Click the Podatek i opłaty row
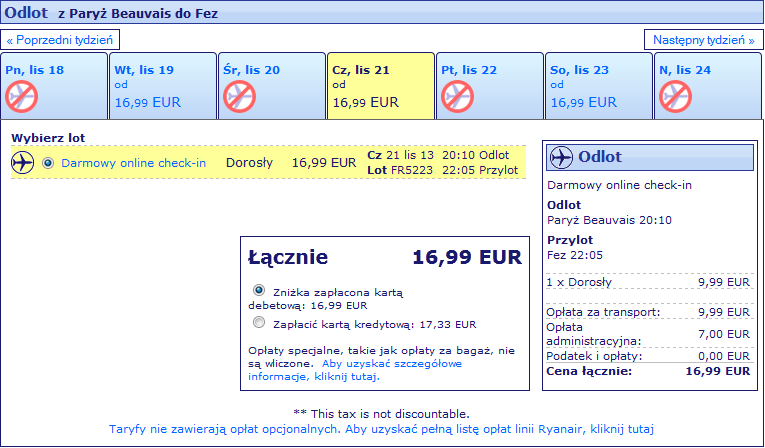Image resolution: width=765 pixels, height=448 pixels. [x=648, y=356]
